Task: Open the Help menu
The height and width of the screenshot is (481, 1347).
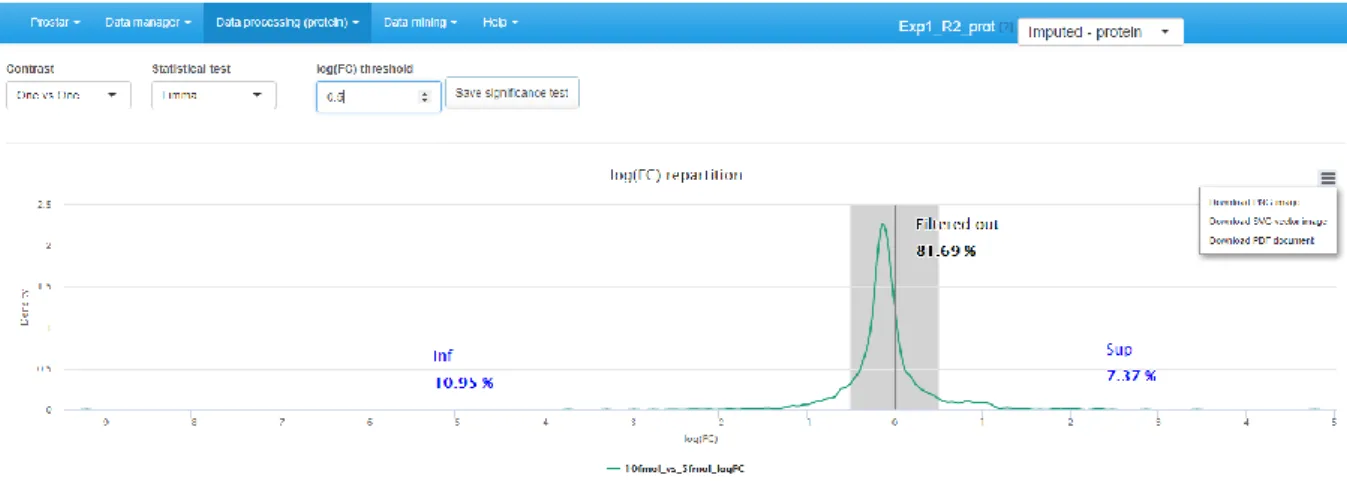Action: [500, 21]
